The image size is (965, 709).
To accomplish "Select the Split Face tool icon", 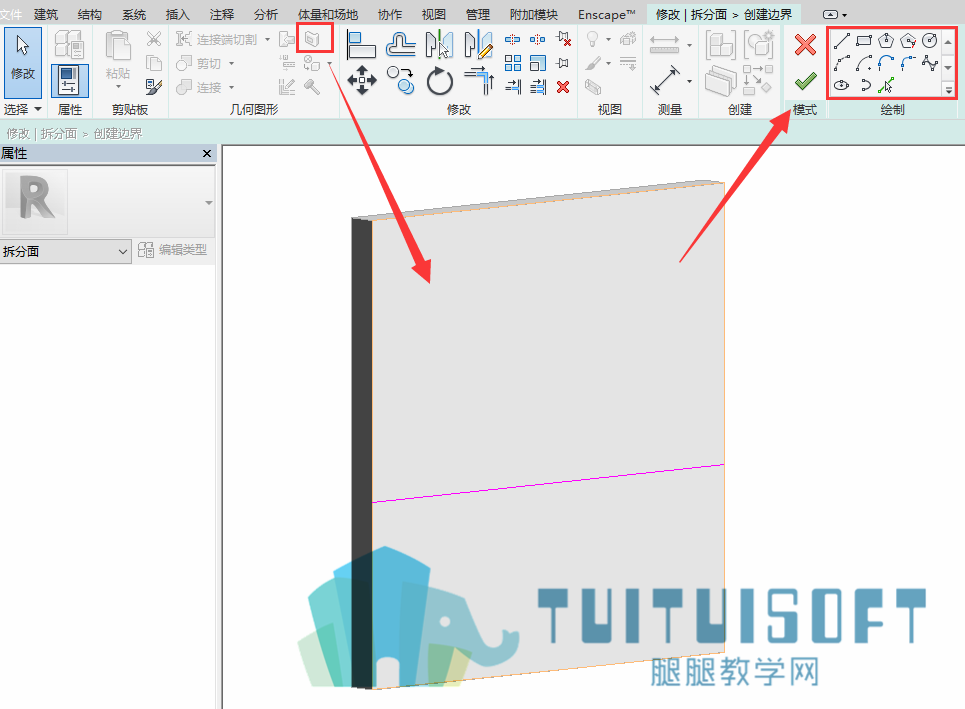I will pyautogui.click(x=313, y=39).
